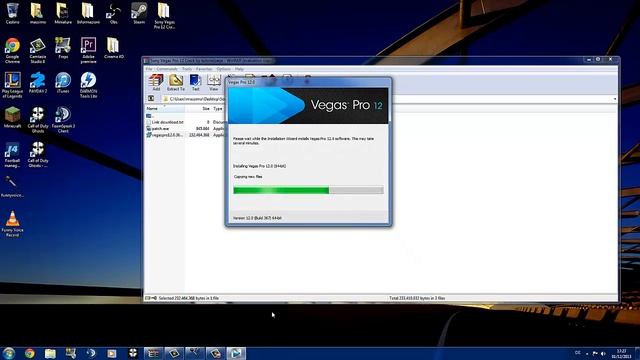
Task: Launch DAEMON Tools Lite shortcut
Action: (88, 85)
